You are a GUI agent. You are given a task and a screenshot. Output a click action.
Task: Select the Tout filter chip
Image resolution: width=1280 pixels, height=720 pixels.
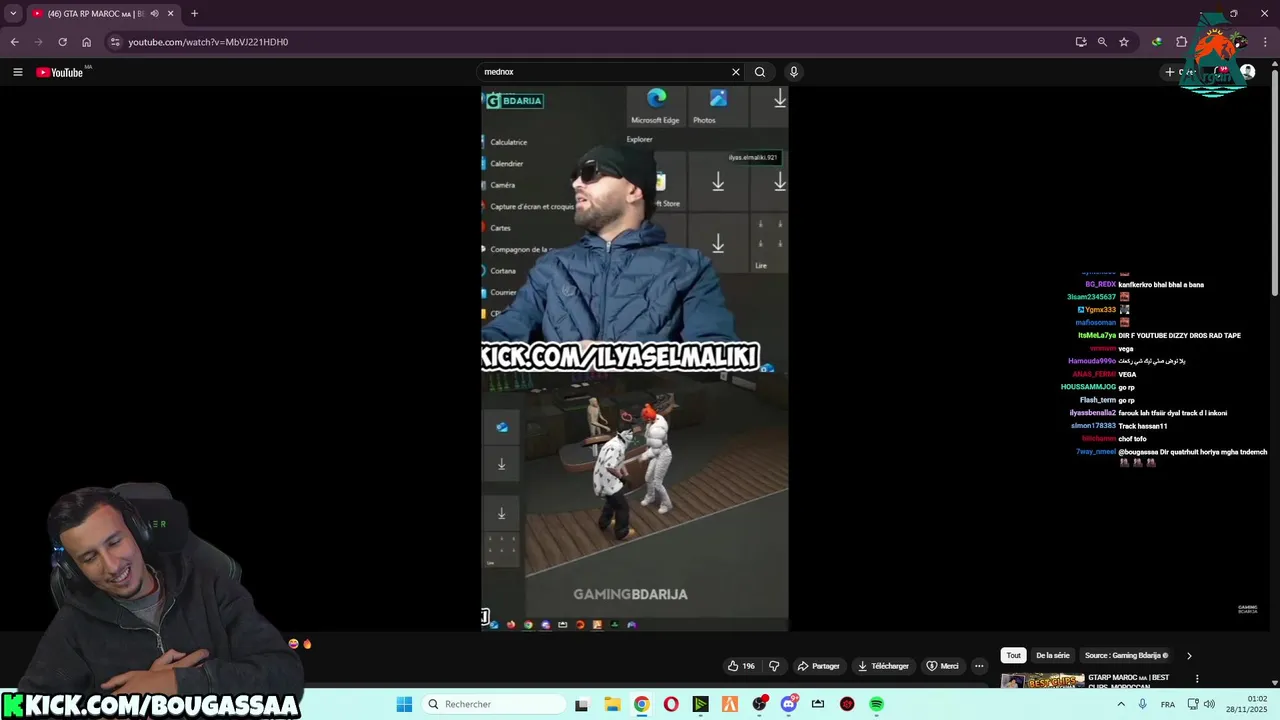tap(1013, 656)
